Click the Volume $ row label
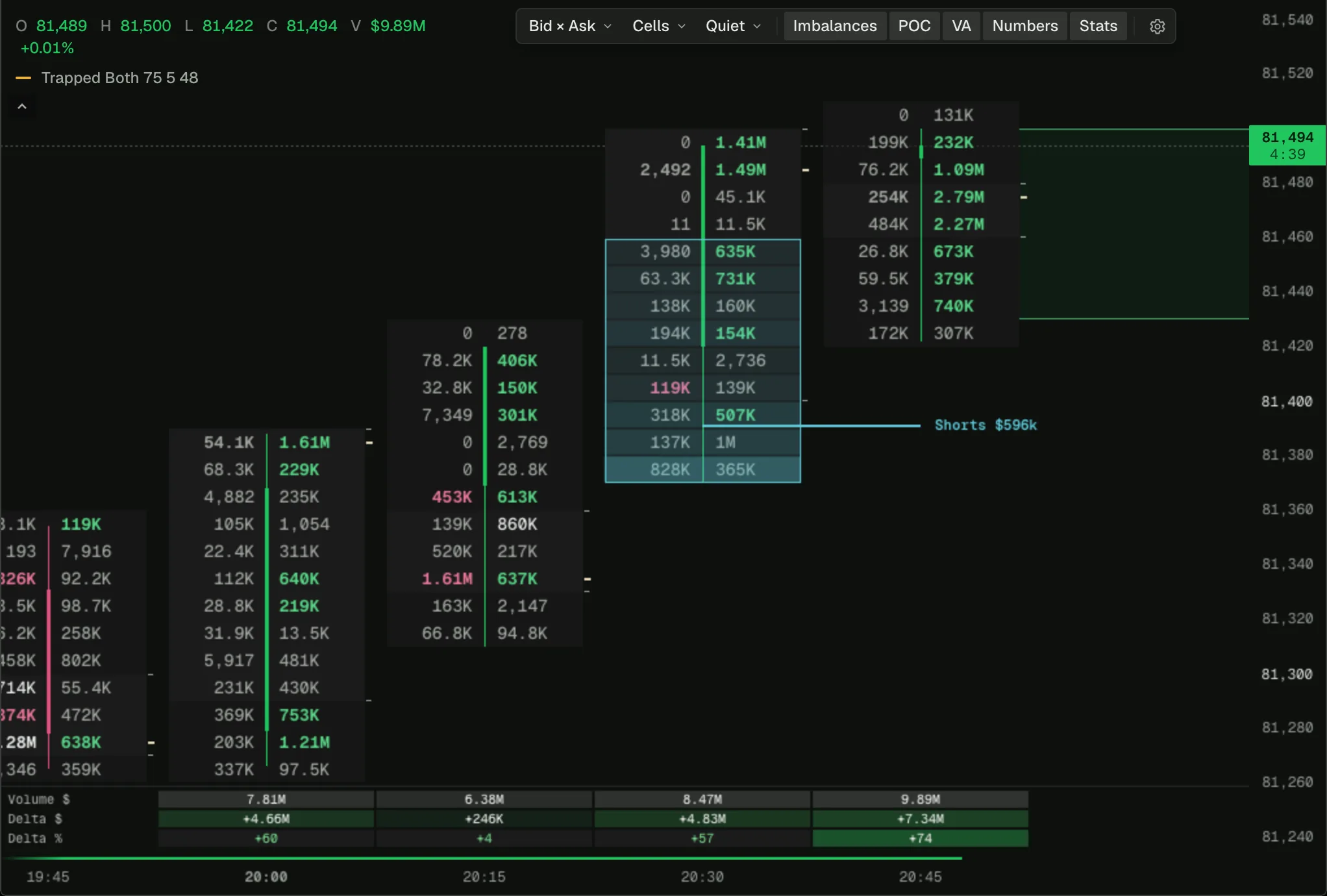The height and width of the screenshot is (896, 1327). [x=39, y=799]
